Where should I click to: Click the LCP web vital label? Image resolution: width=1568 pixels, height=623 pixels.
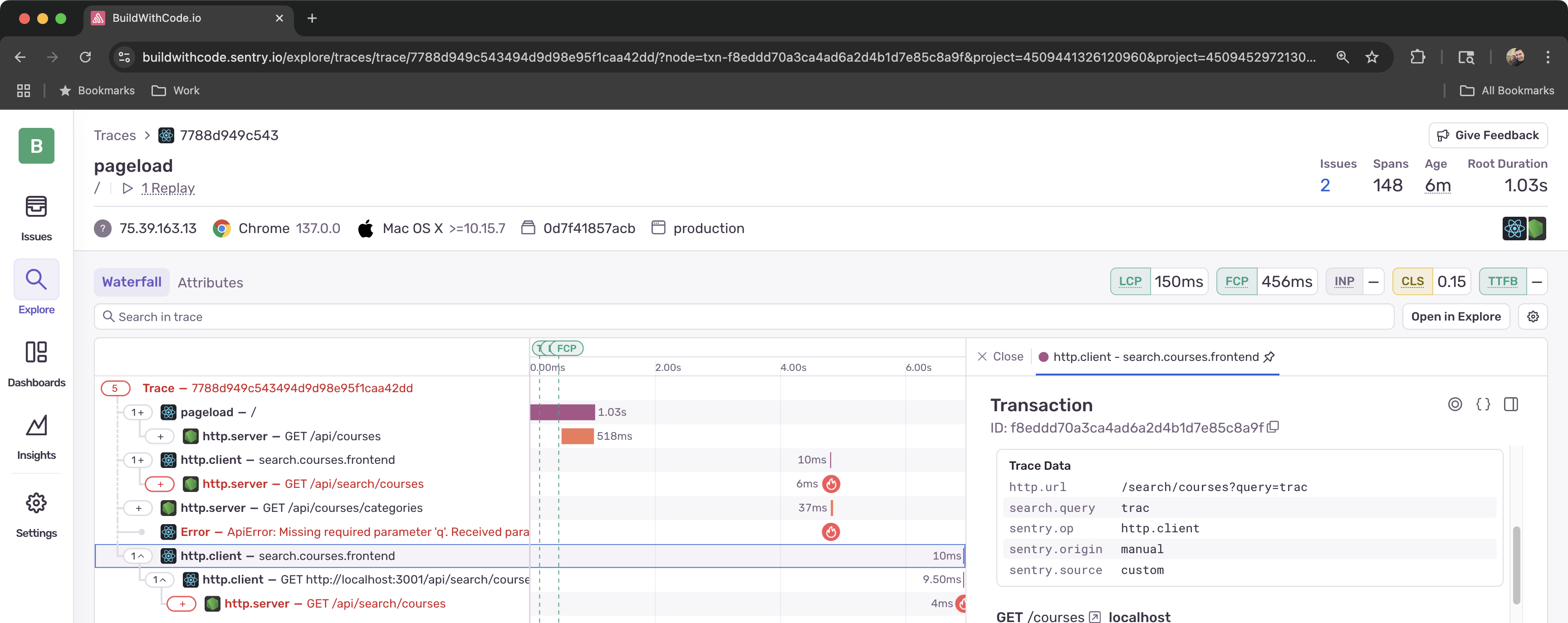click(x=1130, y=281)
